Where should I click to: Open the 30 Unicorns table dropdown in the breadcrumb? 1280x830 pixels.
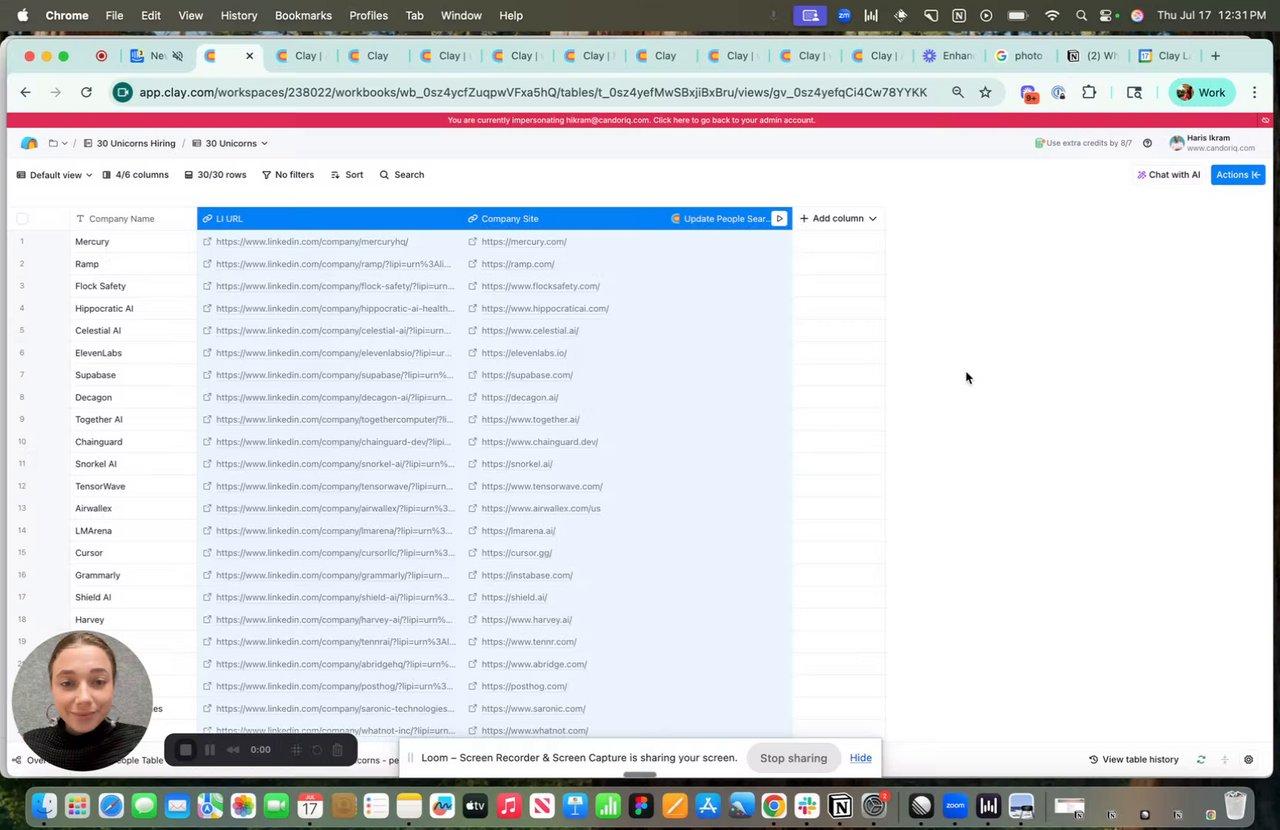[229, 143]
